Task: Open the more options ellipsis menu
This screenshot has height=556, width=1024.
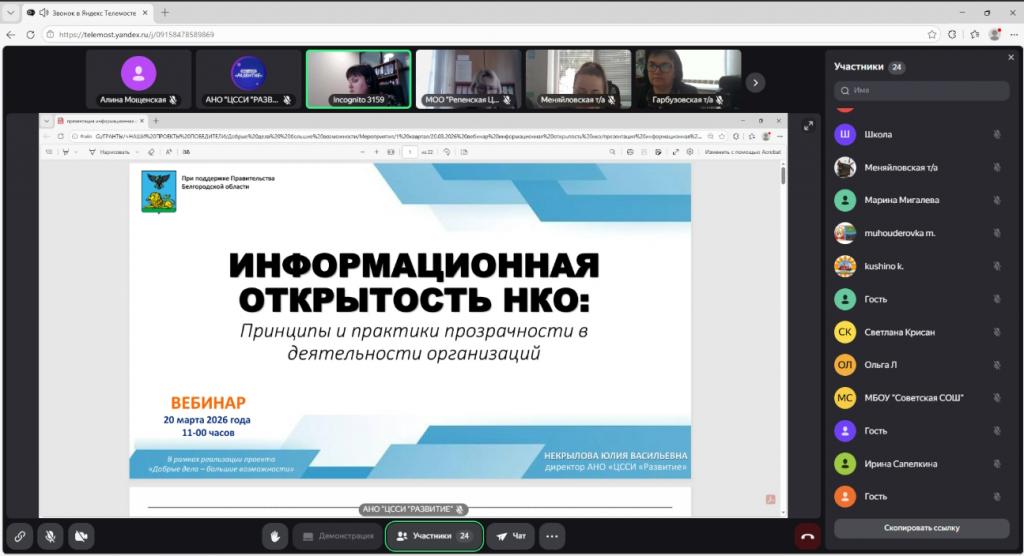Action: [552, 536]
